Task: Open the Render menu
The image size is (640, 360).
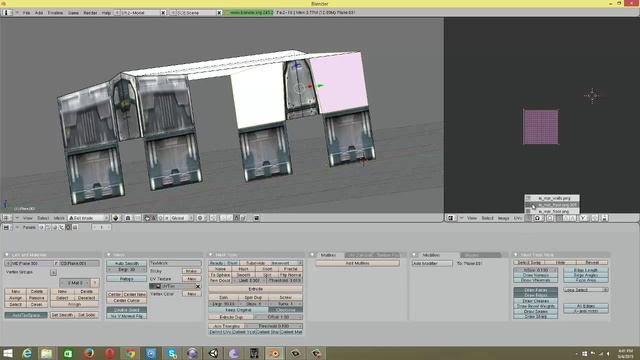Action: [x=90, y=13]
